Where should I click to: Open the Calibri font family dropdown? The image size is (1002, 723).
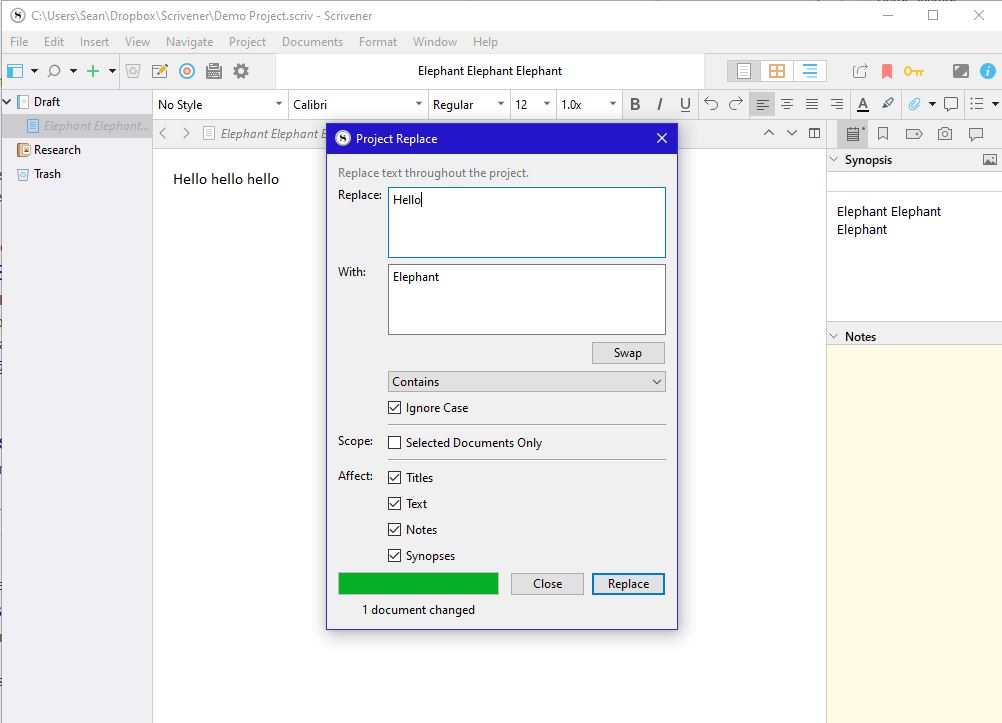click(357, 104)
